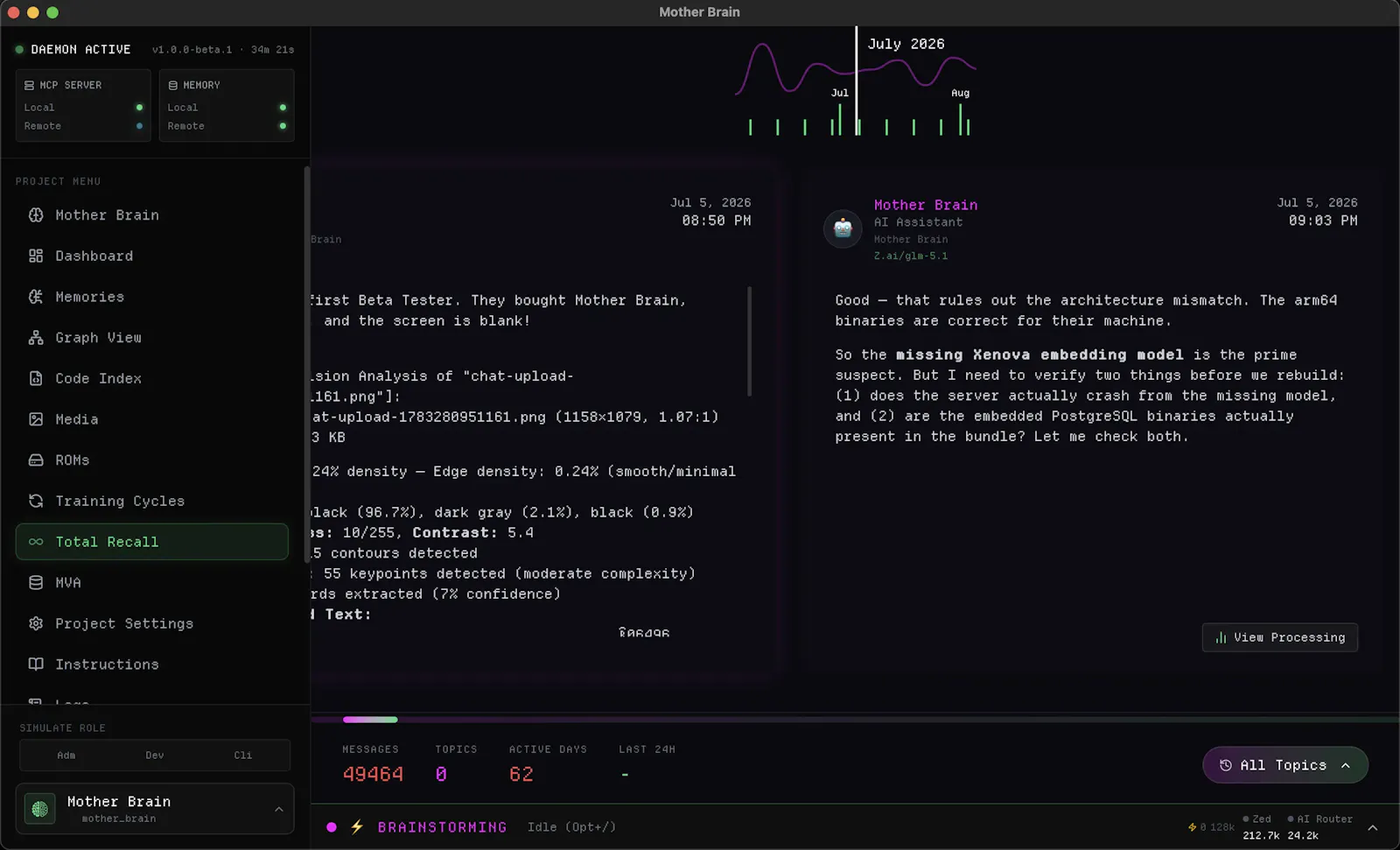The width and height of the screenshot is (1400, 850).
Task: Click the 09:03 PM message timestamp
Action: pos(1323,221)
